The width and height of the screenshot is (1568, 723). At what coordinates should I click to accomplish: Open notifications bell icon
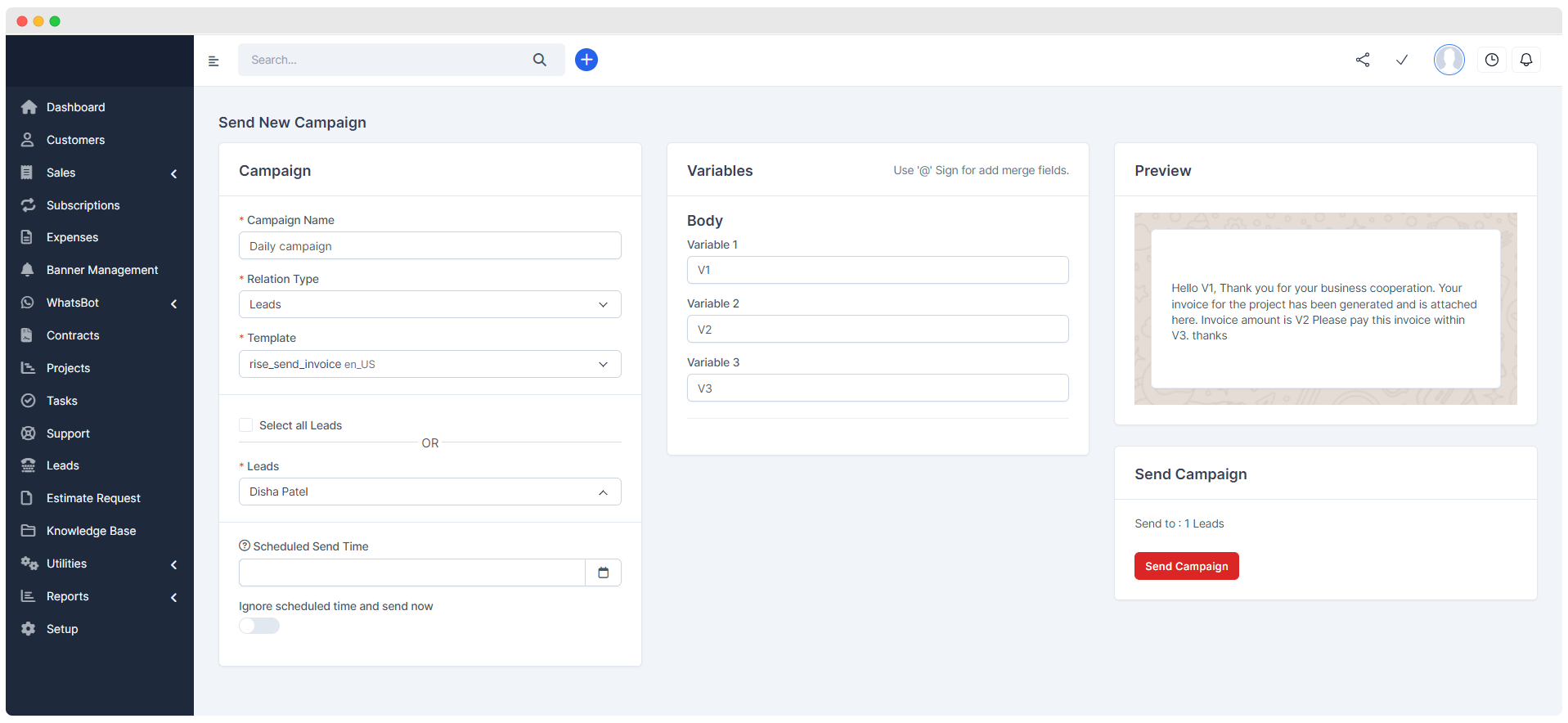(1525, 60)
